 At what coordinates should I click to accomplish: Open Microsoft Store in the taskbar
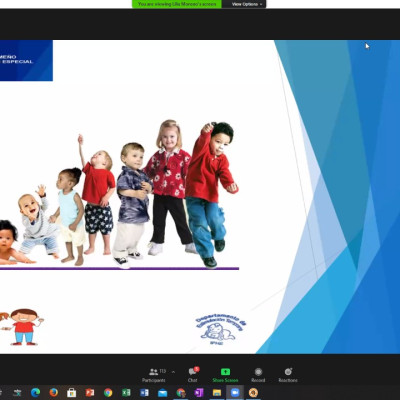(71, 393)
